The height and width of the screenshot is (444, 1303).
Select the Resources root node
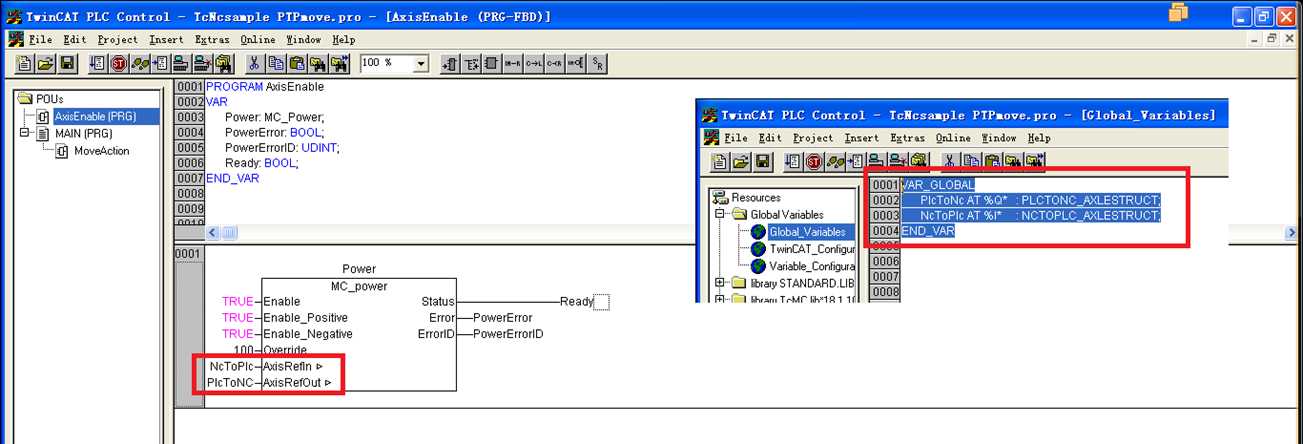(x=755, y=198)
